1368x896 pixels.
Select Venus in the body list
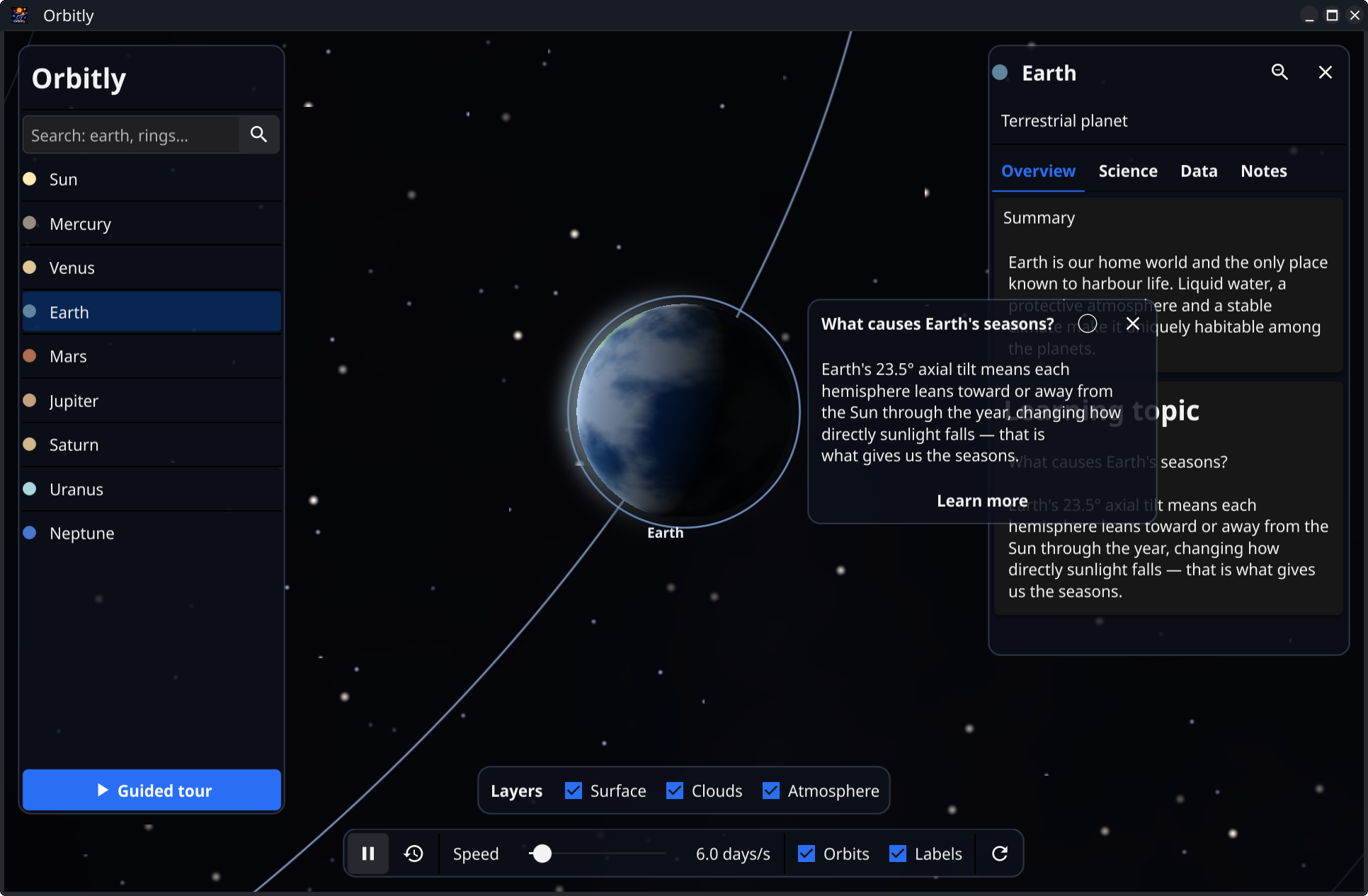point(152,268)
